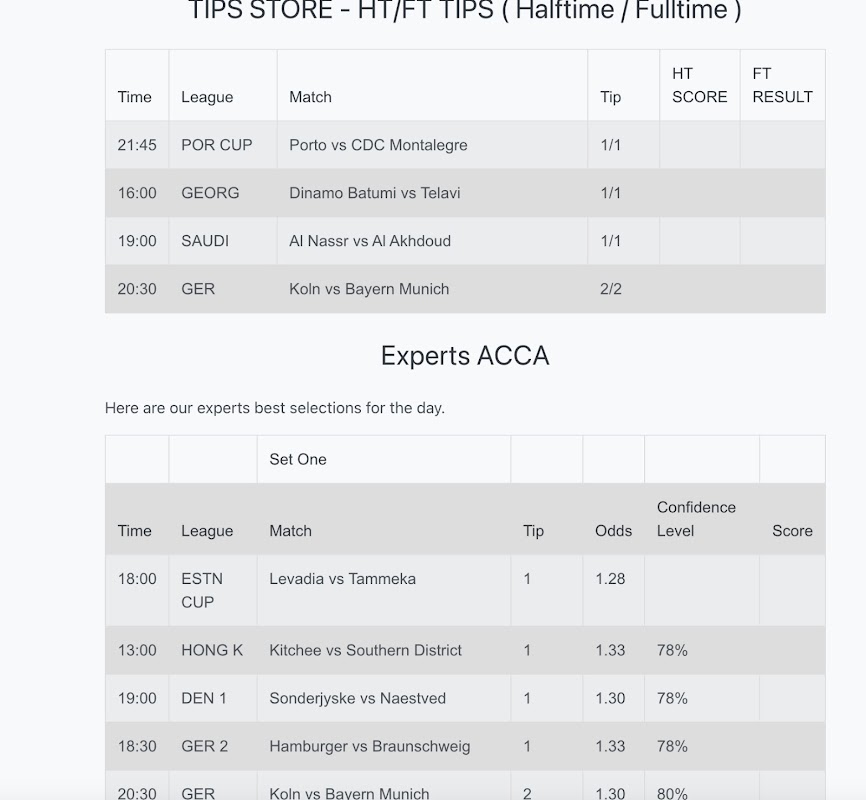Click the HT/FT TIPS page title
Viewport: 866px width, 800px height.
(465, 10)
